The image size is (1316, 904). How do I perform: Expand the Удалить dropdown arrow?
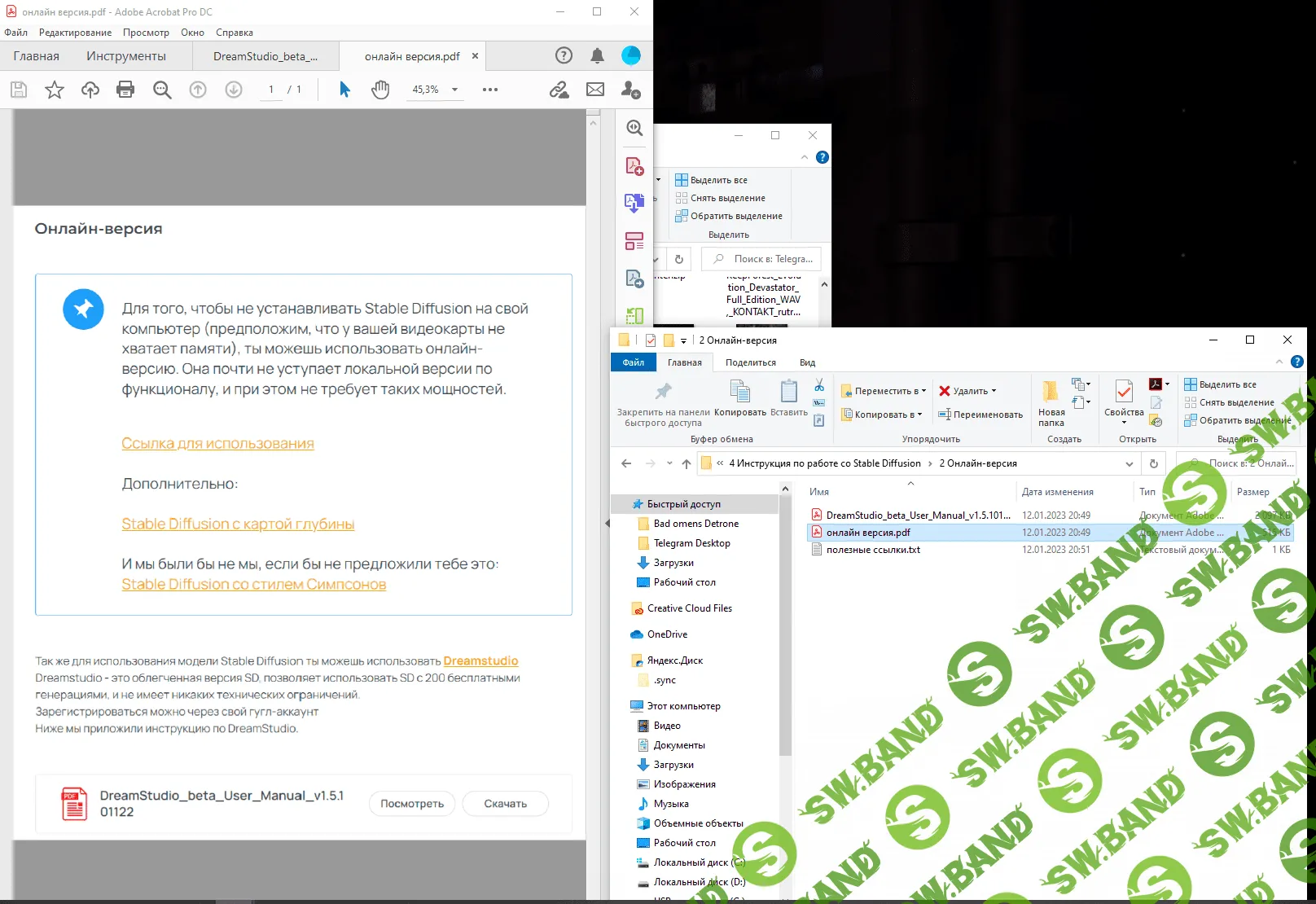click(994, 391)
